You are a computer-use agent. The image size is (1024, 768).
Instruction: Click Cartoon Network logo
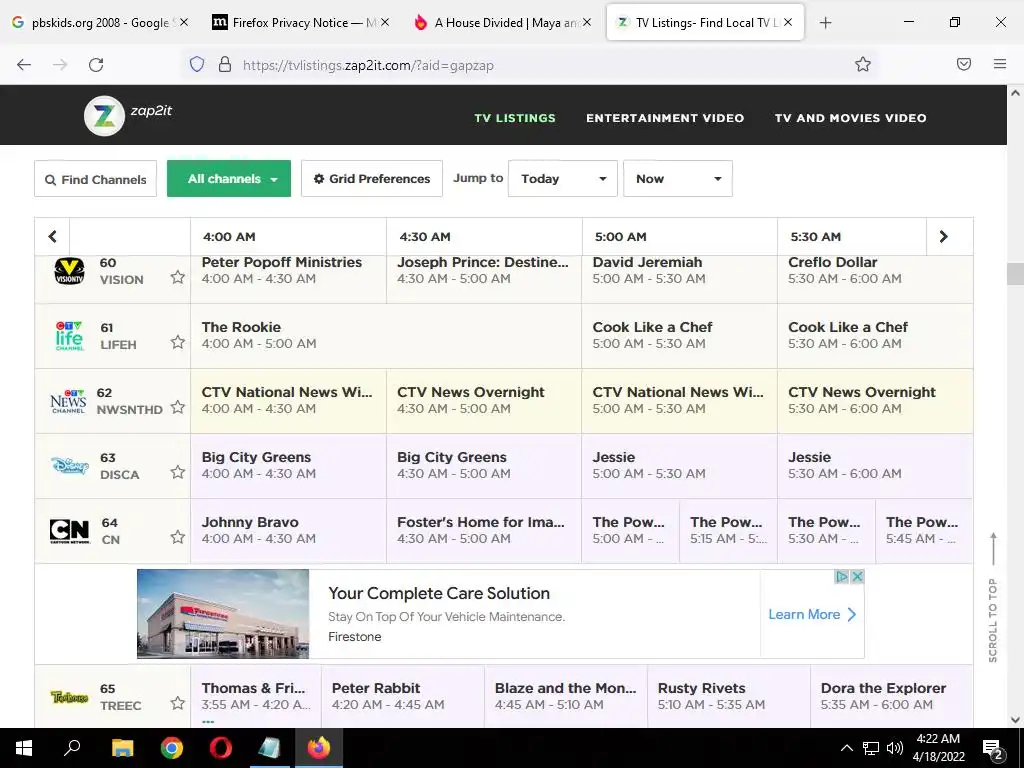coord(69,531)
